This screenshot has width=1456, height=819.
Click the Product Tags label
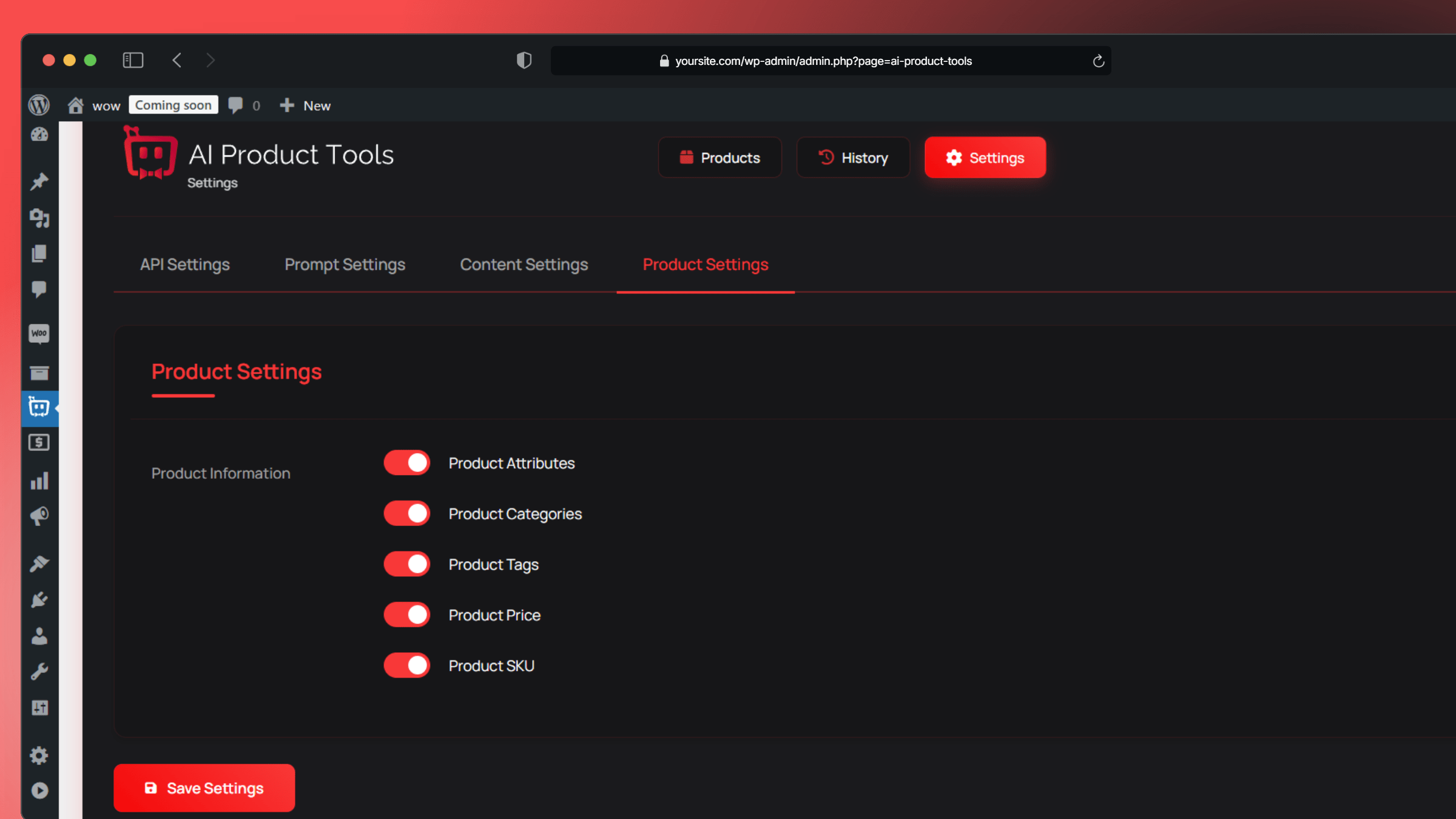pyautogui.click(x=493, y=565)
